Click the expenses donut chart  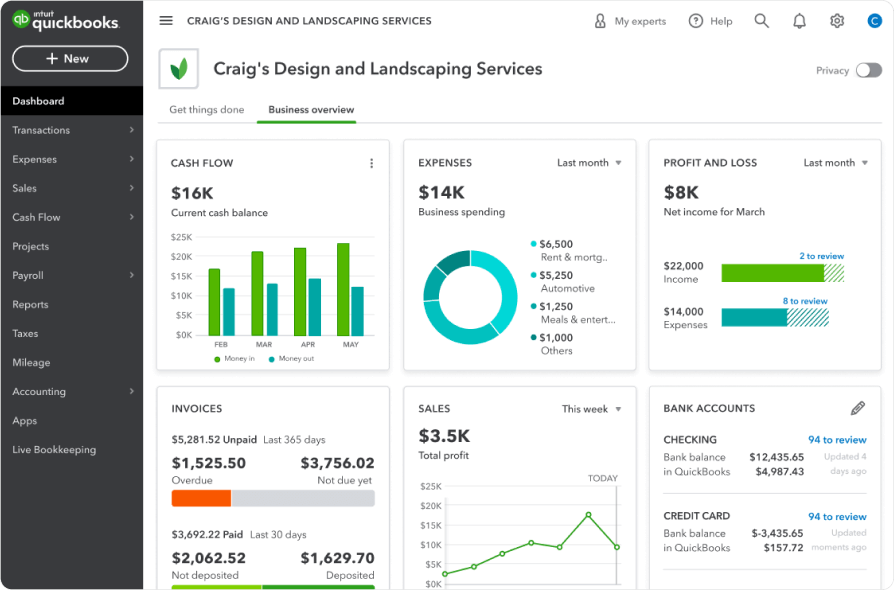click(470, 297)
